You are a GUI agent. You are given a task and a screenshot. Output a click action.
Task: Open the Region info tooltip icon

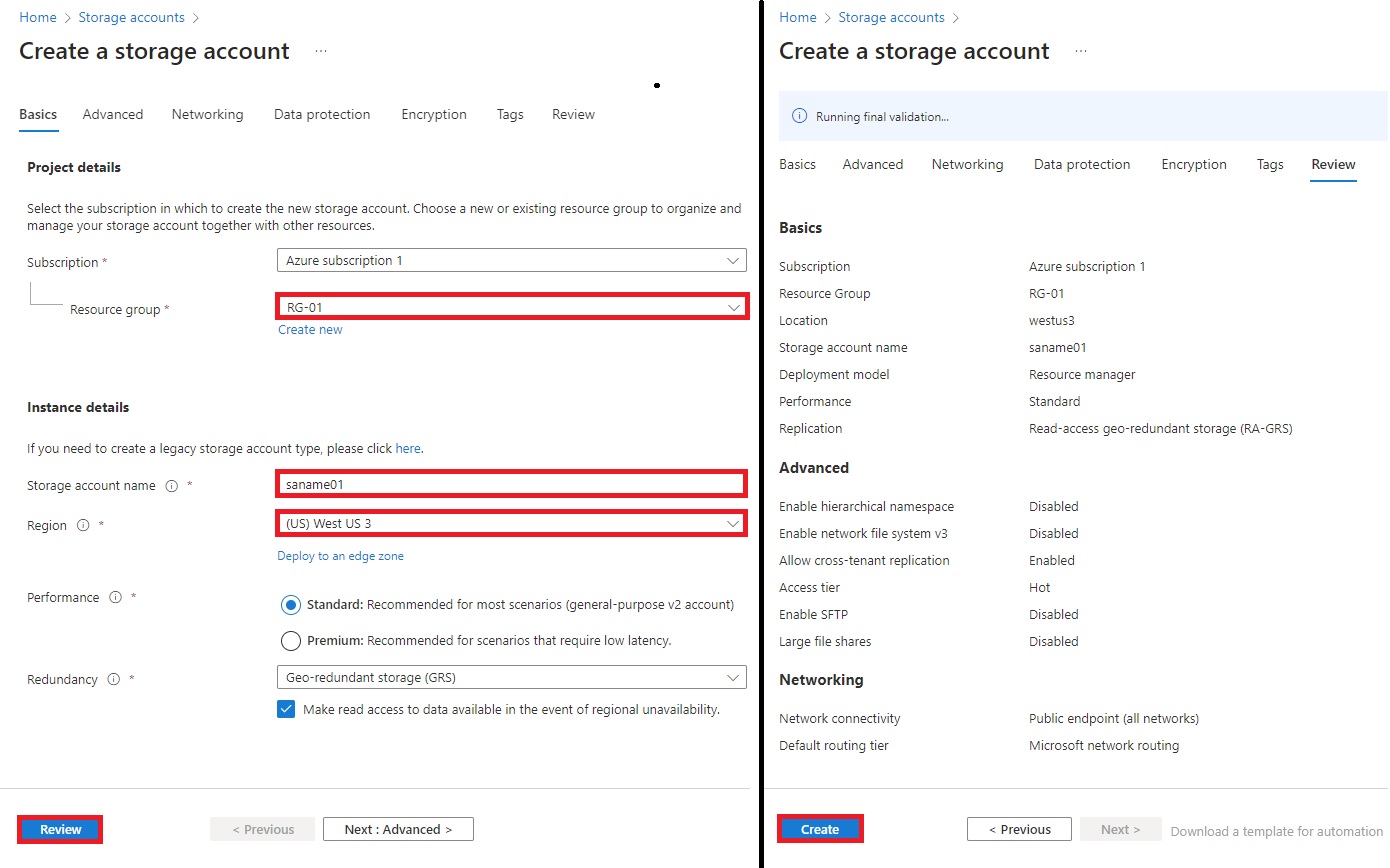tap(81, 525)
